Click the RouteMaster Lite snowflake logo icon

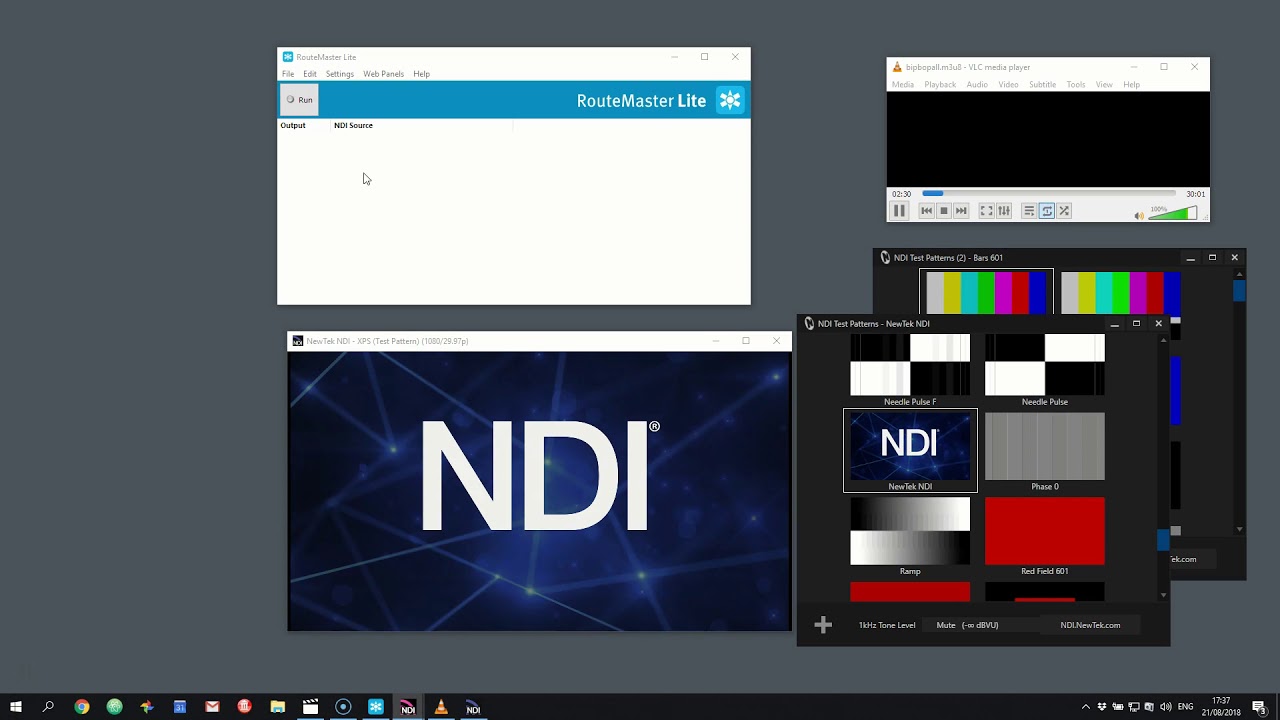click(731, 100)
